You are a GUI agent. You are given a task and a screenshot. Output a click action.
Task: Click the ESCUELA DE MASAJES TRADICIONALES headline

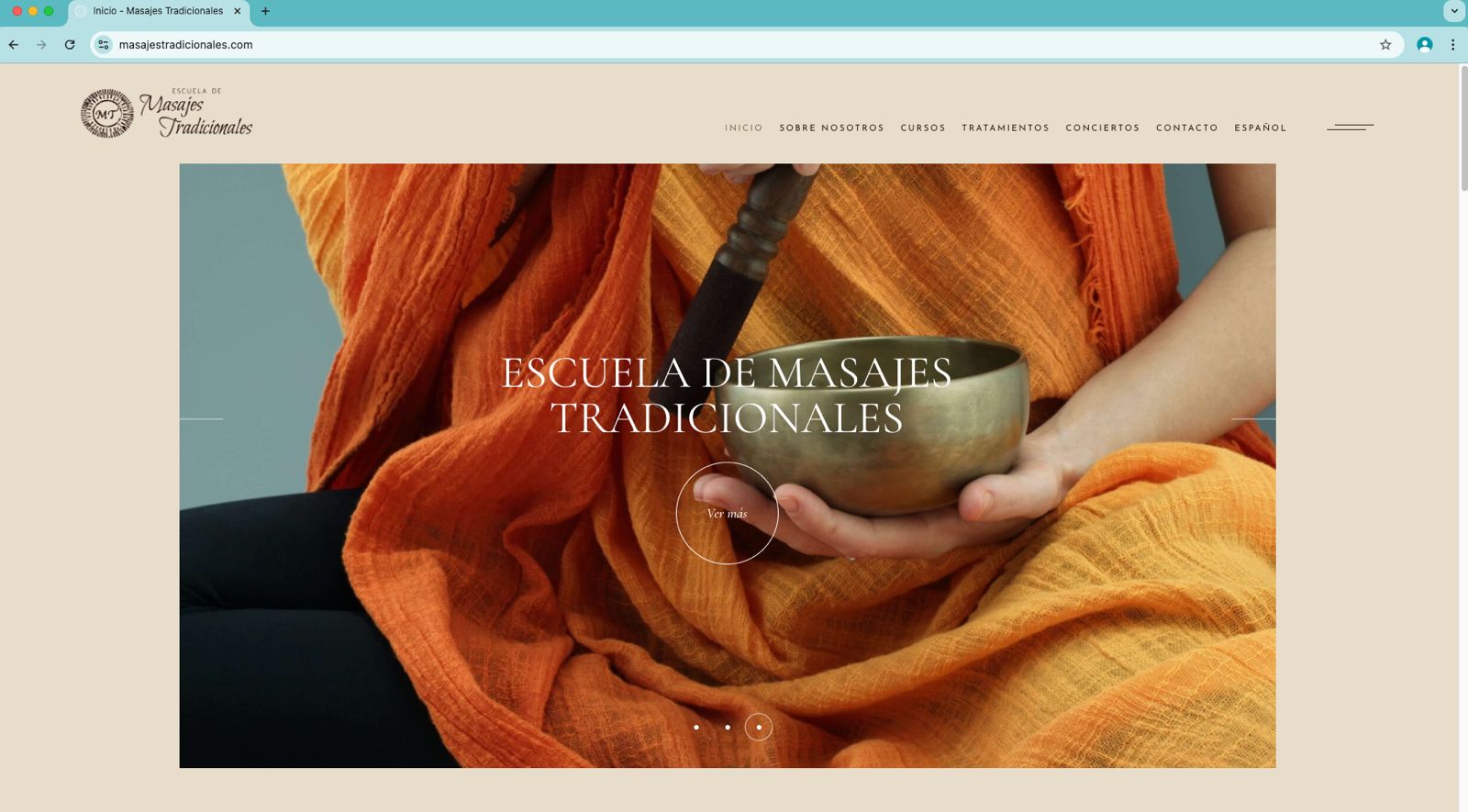[x=727, y=395]
